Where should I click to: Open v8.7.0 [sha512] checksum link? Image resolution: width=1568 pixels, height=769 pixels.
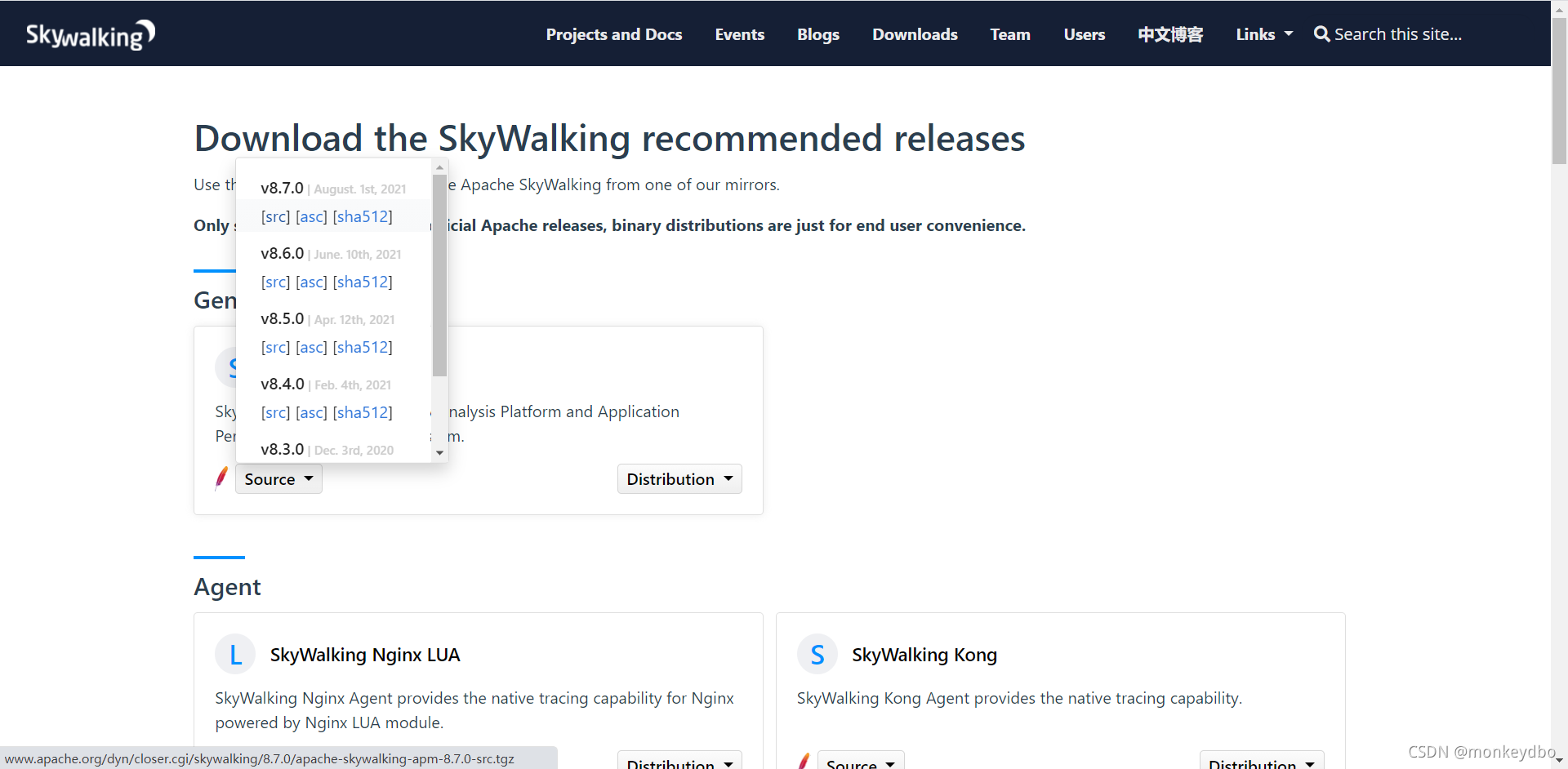pos(363,216)
